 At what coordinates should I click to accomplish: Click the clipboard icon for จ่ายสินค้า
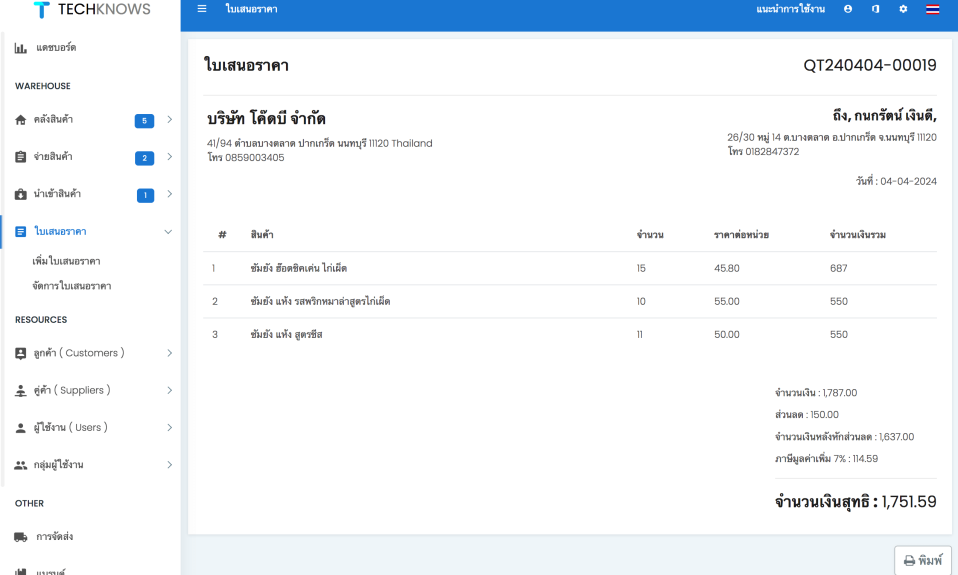21,157
